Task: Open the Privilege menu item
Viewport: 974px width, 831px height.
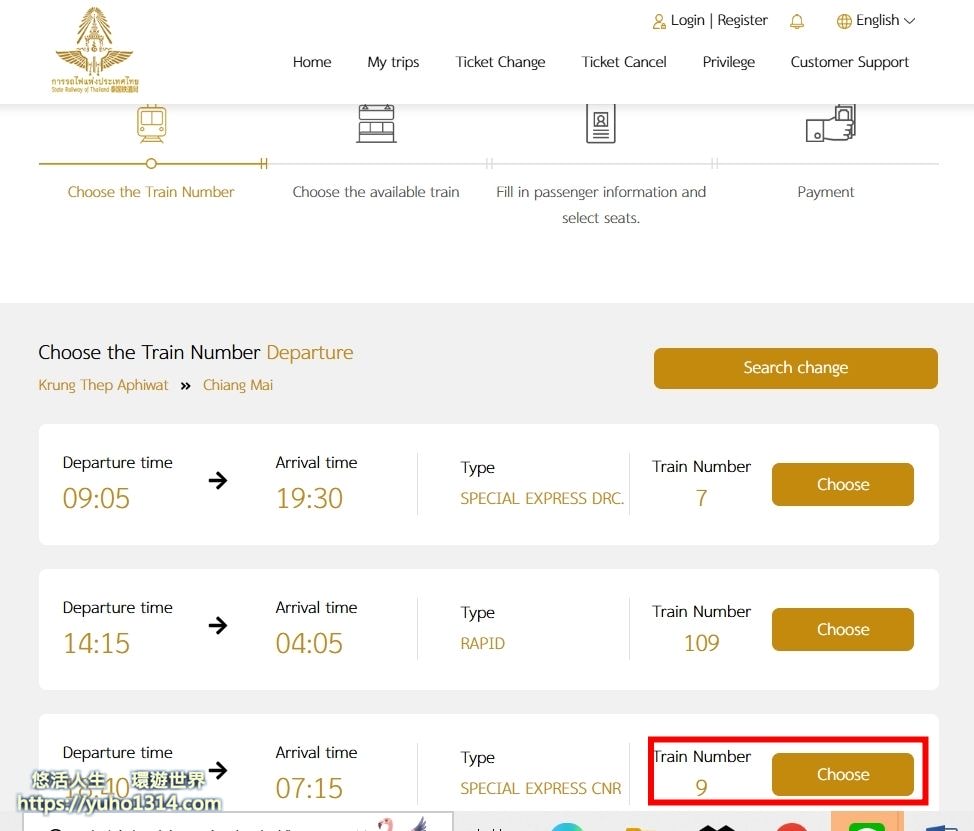Action: tap(729, 62)
